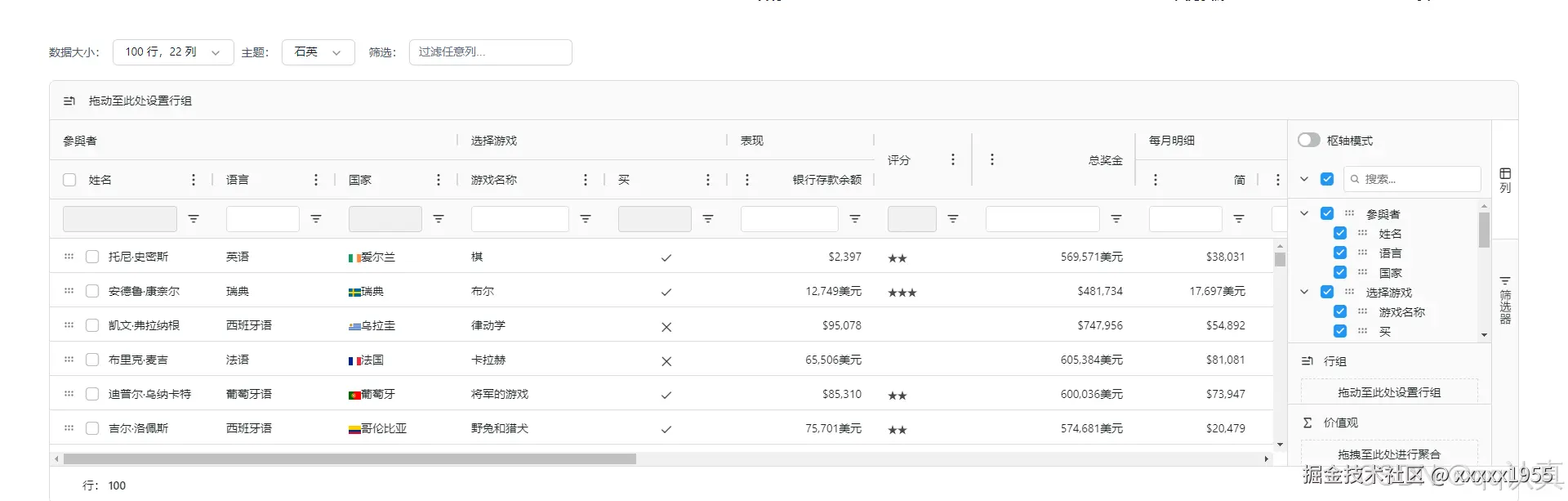Open the 买 column menu icon
This screenshot has height=501, width=1568.
(708, 180)
